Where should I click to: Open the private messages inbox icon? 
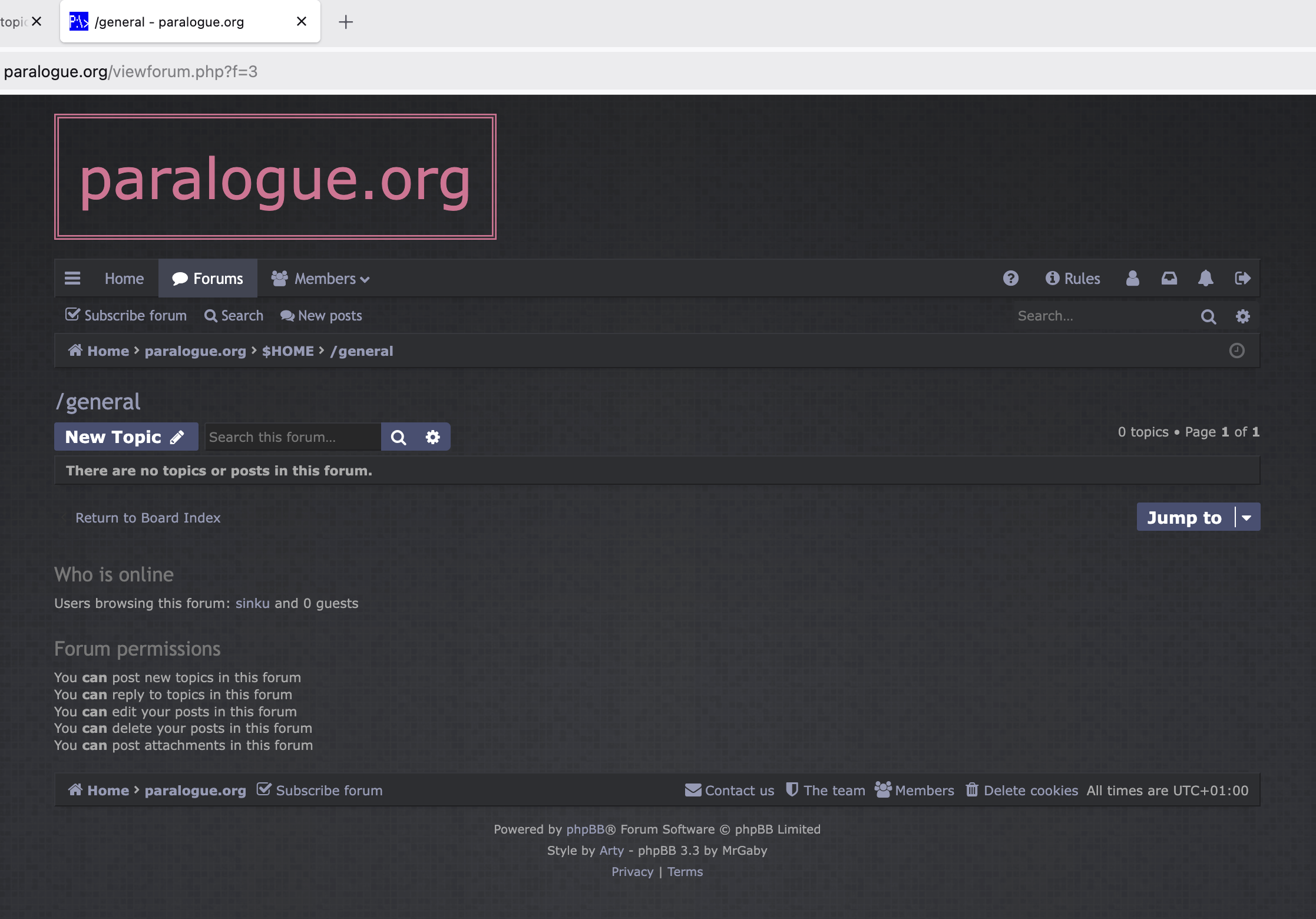point(1169,278)
